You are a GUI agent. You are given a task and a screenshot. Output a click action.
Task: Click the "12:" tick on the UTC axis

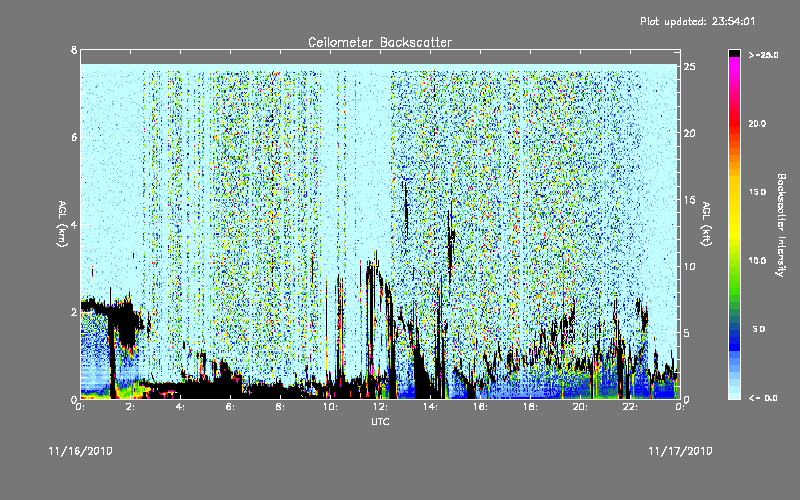[x=381, y=407]
